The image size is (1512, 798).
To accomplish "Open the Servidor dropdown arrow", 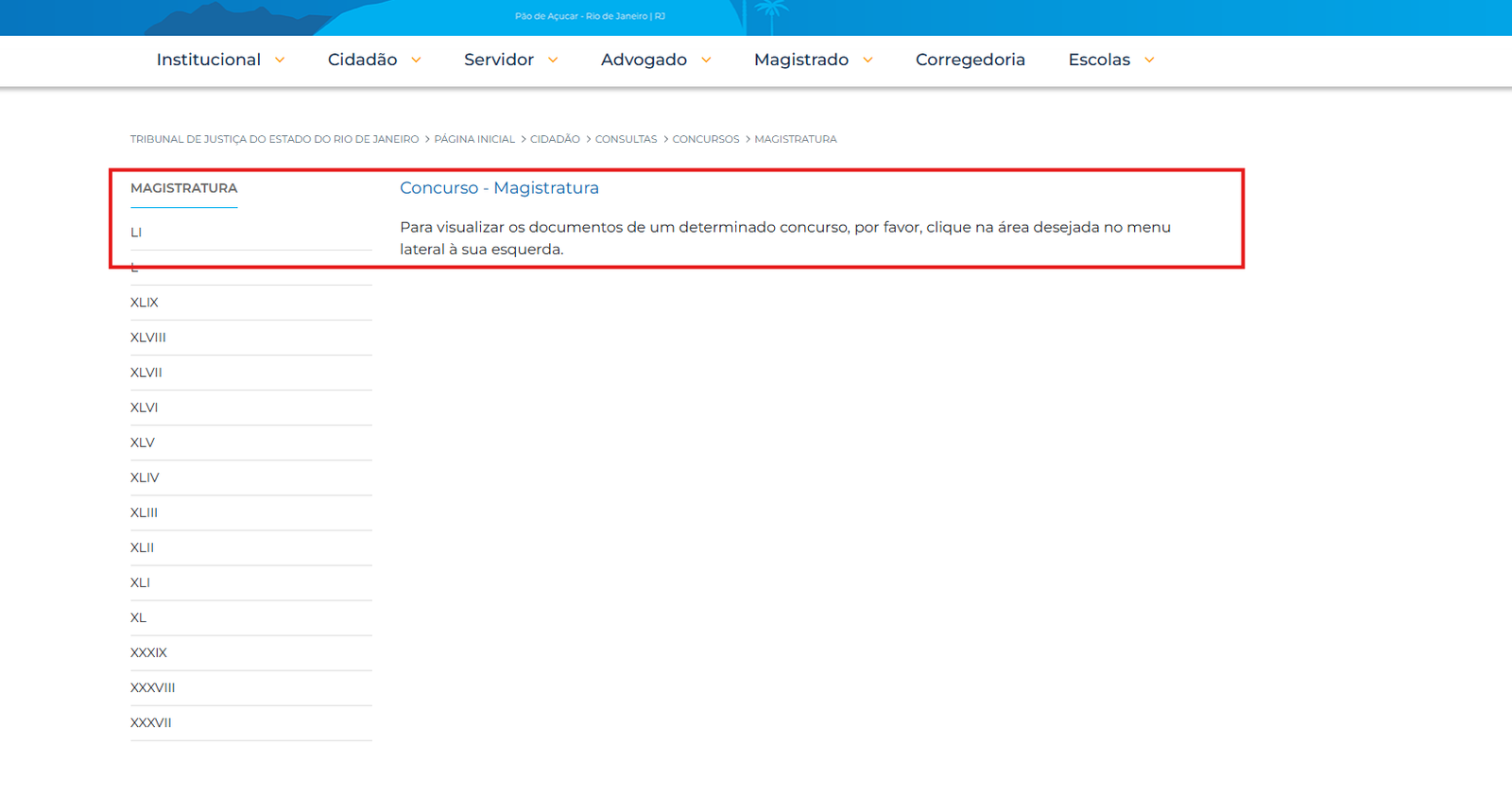I will tap(553, 61).
